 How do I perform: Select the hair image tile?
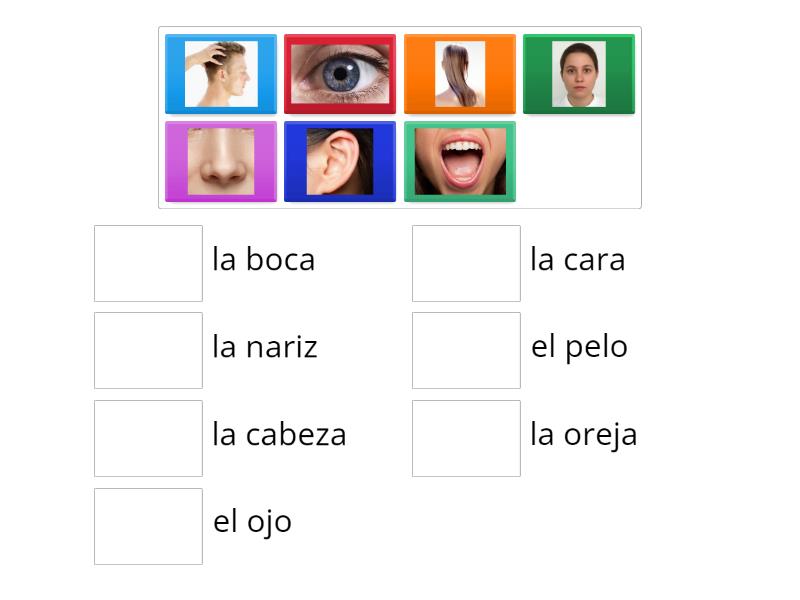460,73
